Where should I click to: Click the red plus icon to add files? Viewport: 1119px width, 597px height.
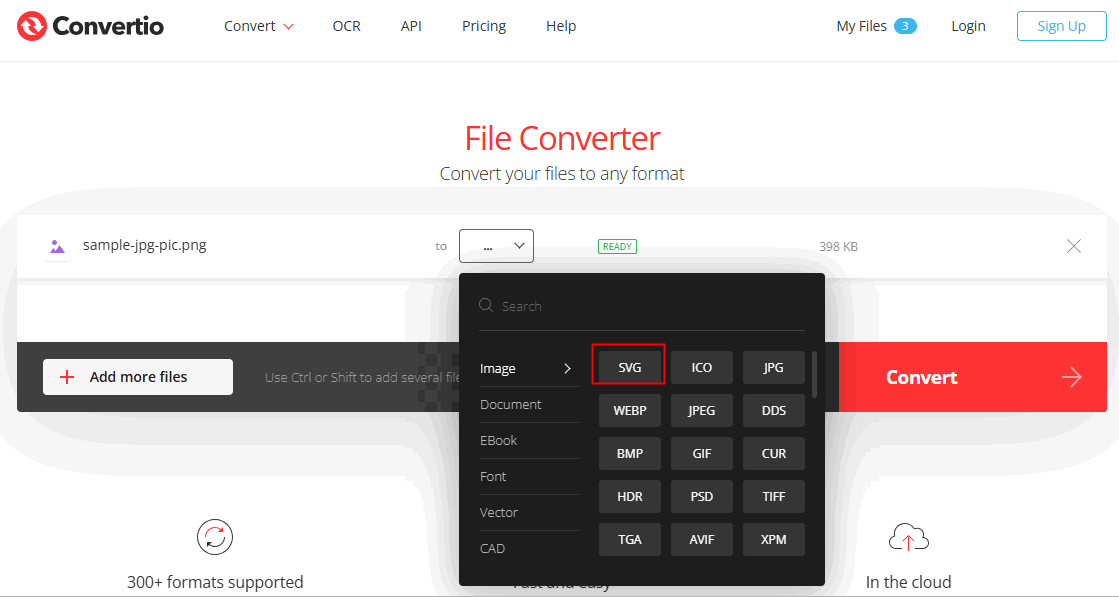tap(67, 377)
